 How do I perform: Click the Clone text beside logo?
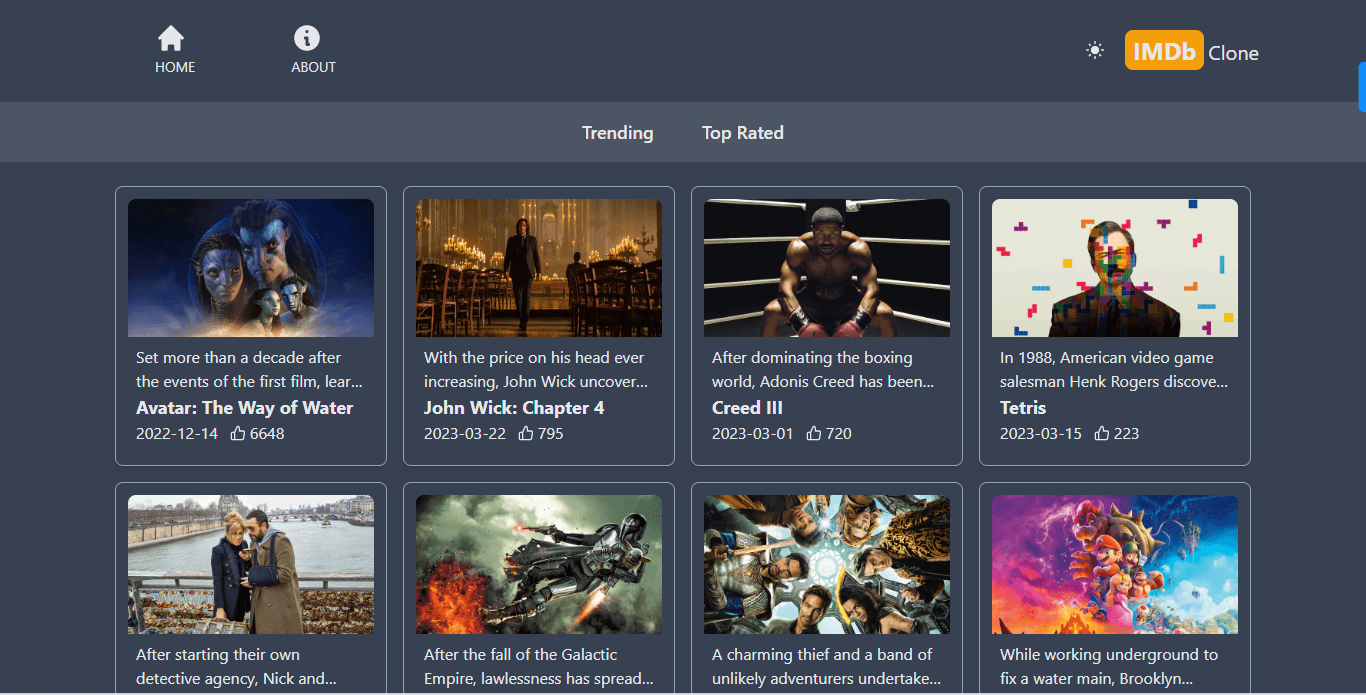tap(1234, 54)
